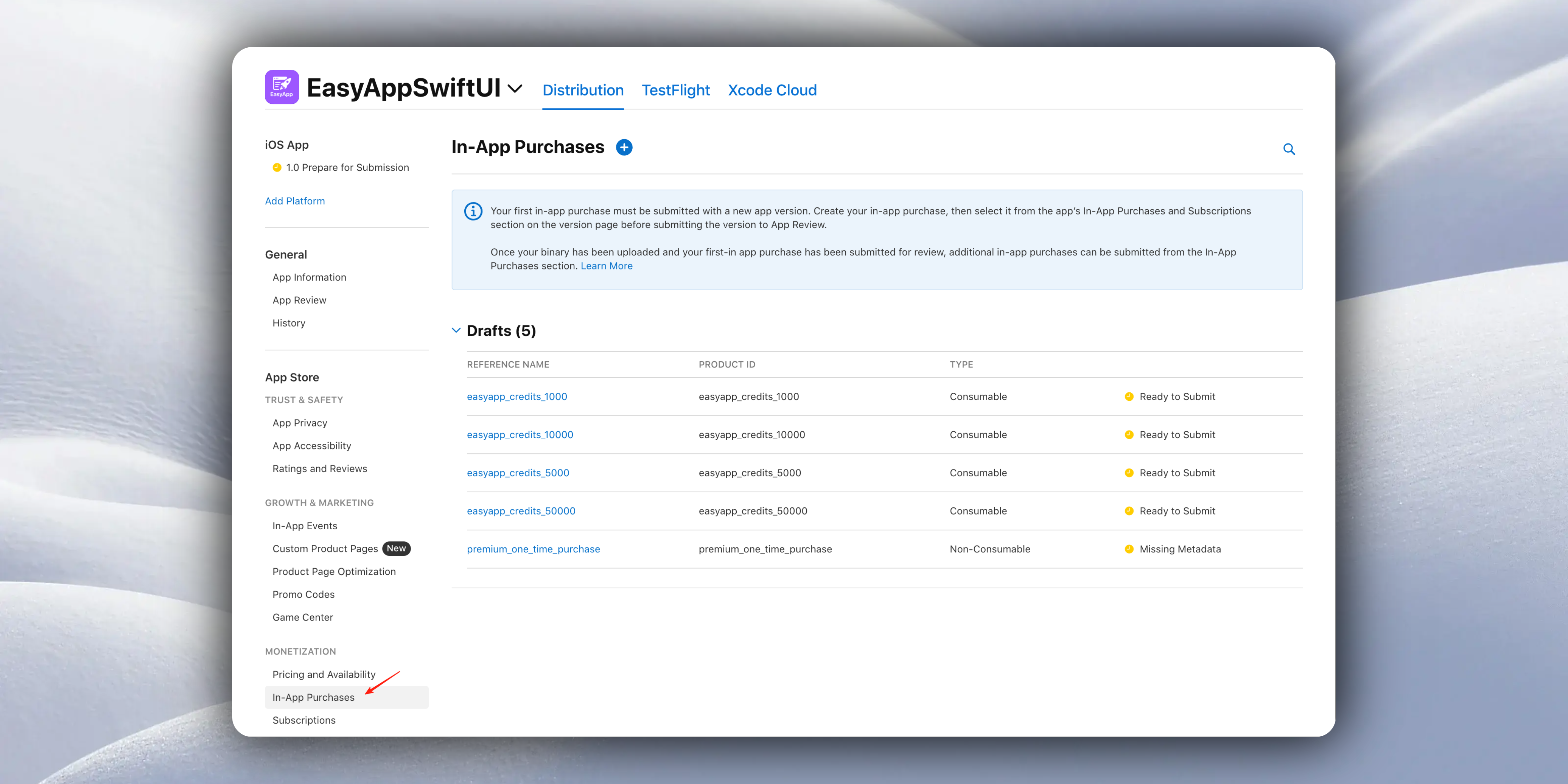Click the search magnifier icon
The width and height of the screenshot is (1568, 784).
tap(1289, 149)
